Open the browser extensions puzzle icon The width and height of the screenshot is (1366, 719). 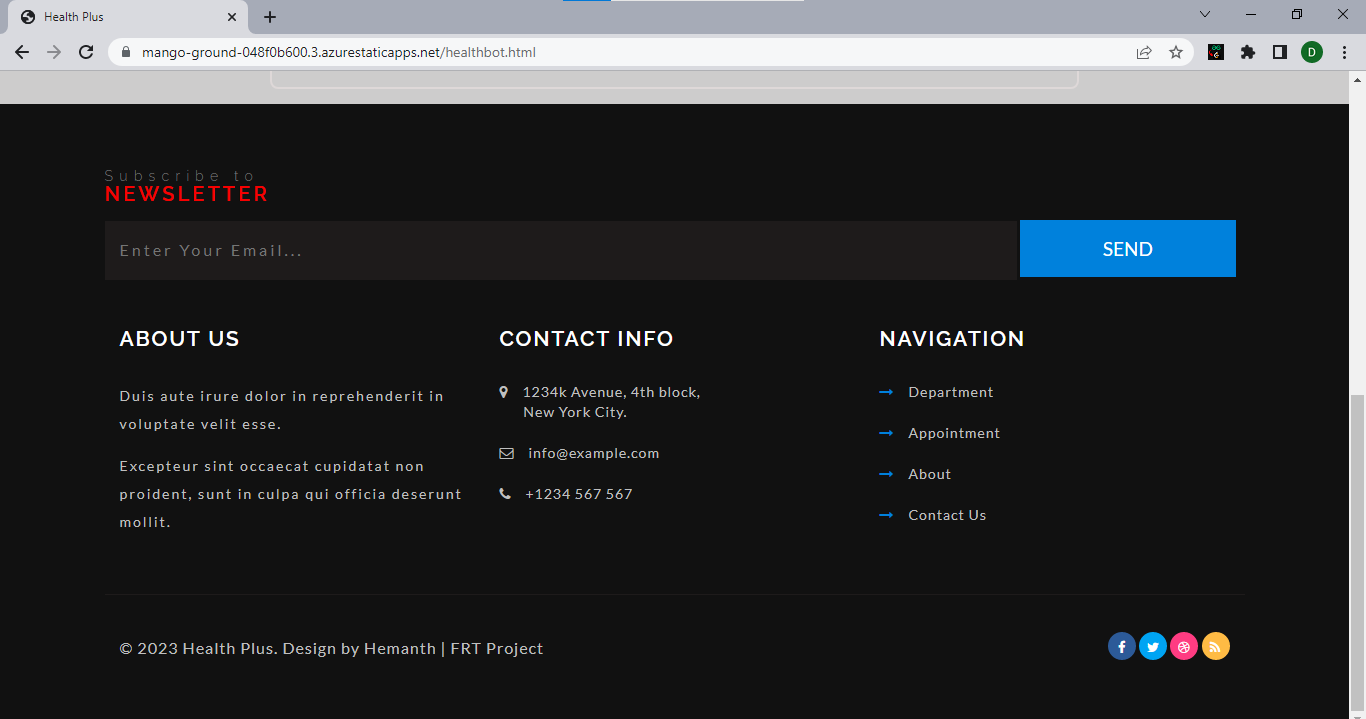click(1248, 51)
